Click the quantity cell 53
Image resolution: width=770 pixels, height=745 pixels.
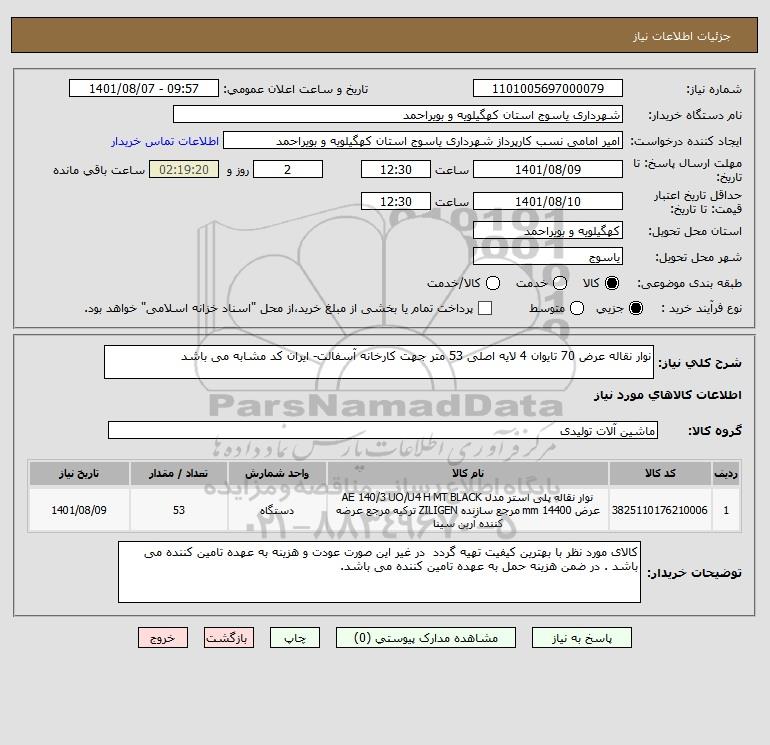[178, 510]
